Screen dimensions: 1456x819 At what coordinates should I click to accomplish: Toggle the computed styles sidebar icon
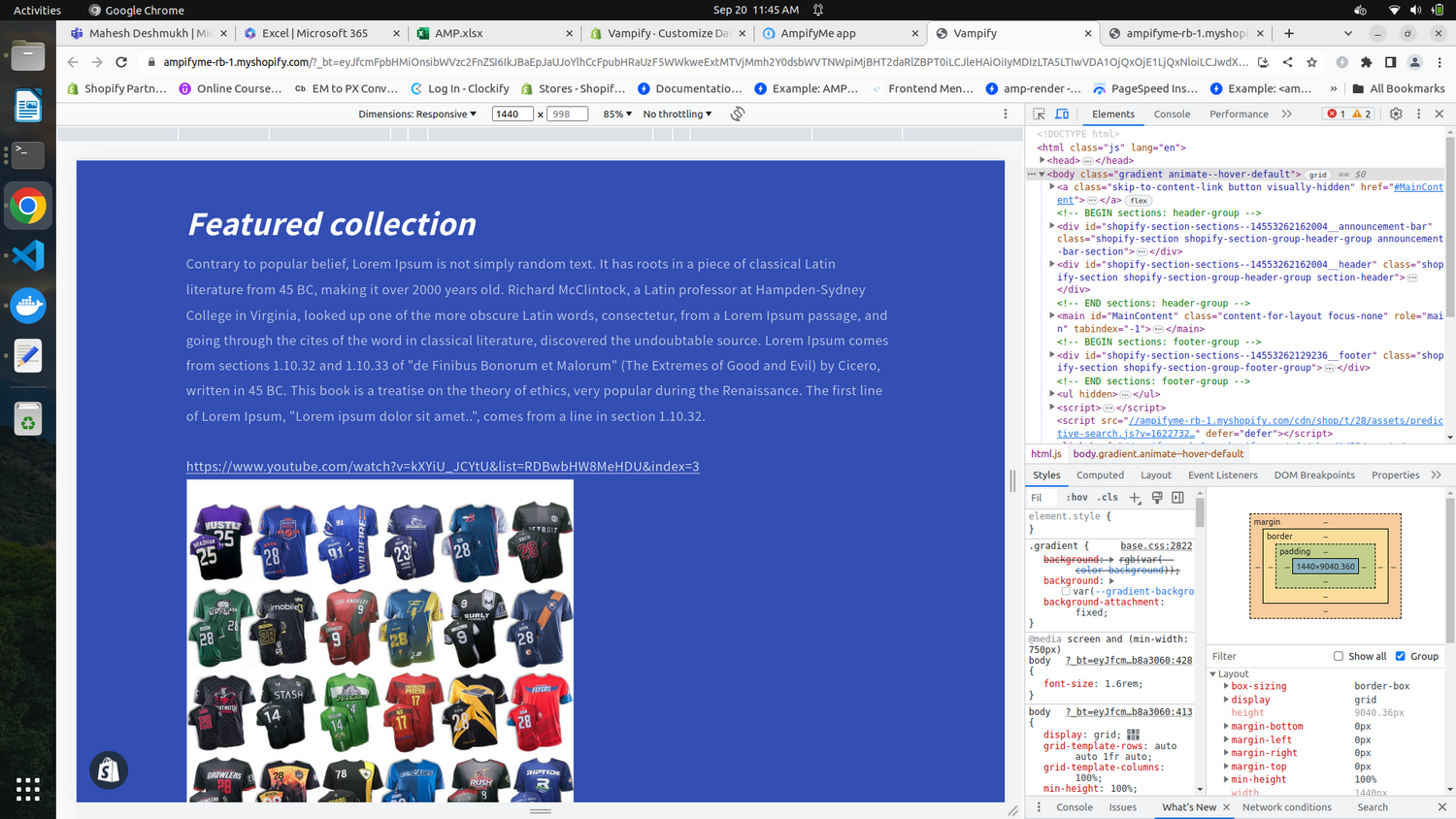(1177, 498)
